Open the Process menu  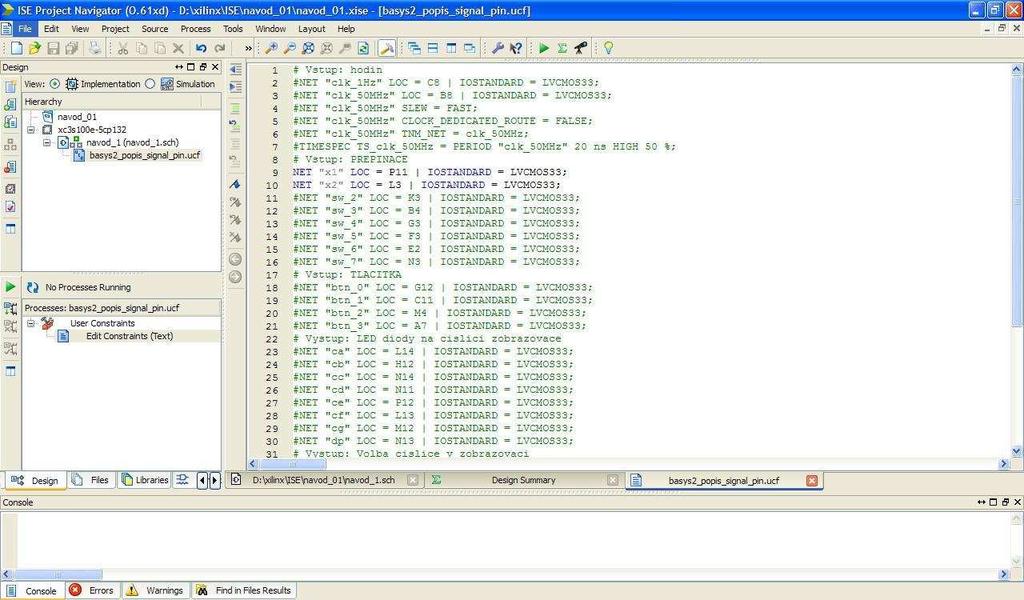click(195, 29)
